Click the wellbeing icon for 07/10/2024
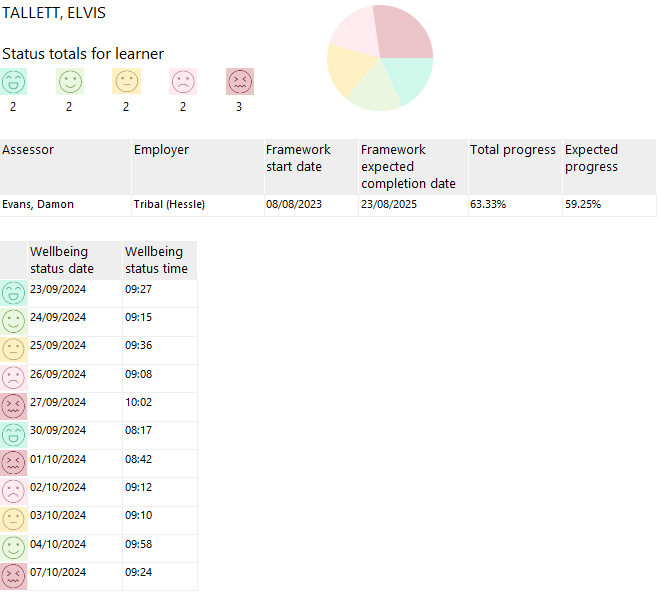This screenshot has height=594, width=659. [x=14, y=576]
